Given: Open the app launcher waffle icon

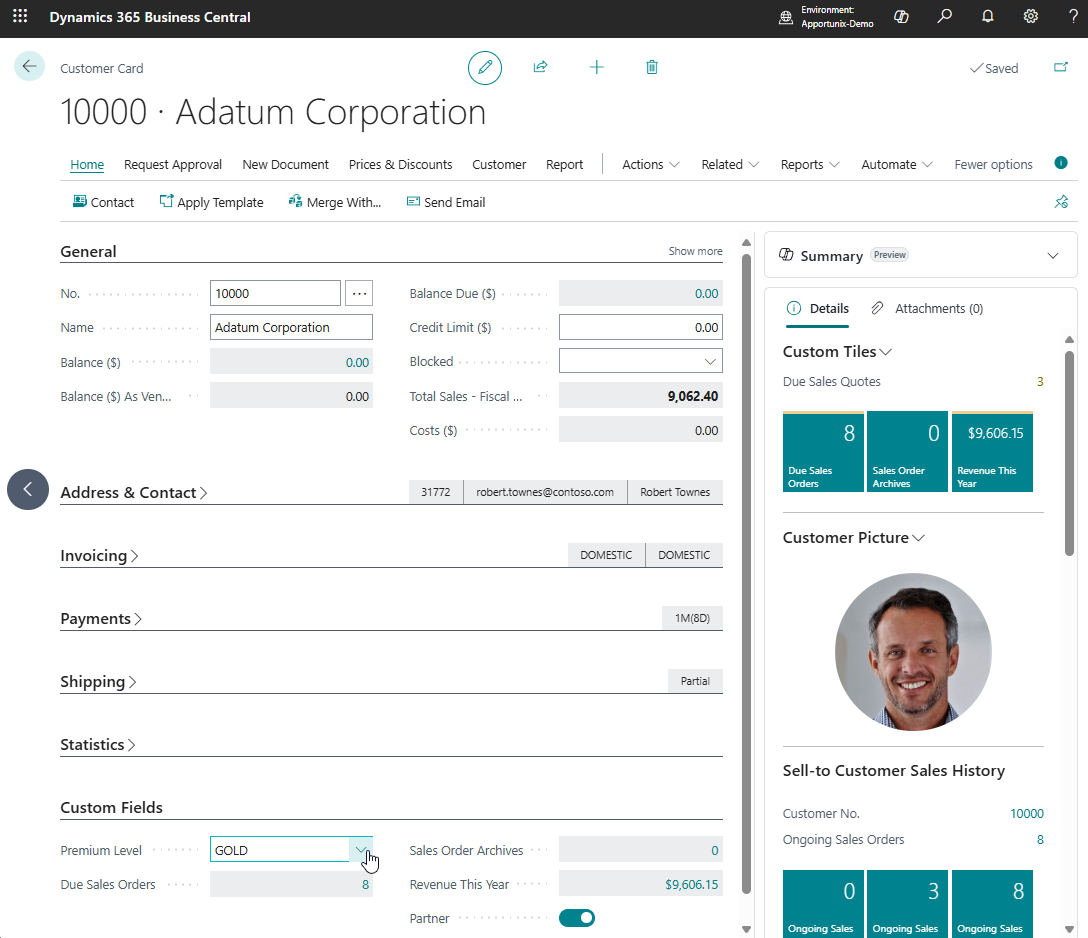Looking at the screenshot, I should tap(20, 17).
